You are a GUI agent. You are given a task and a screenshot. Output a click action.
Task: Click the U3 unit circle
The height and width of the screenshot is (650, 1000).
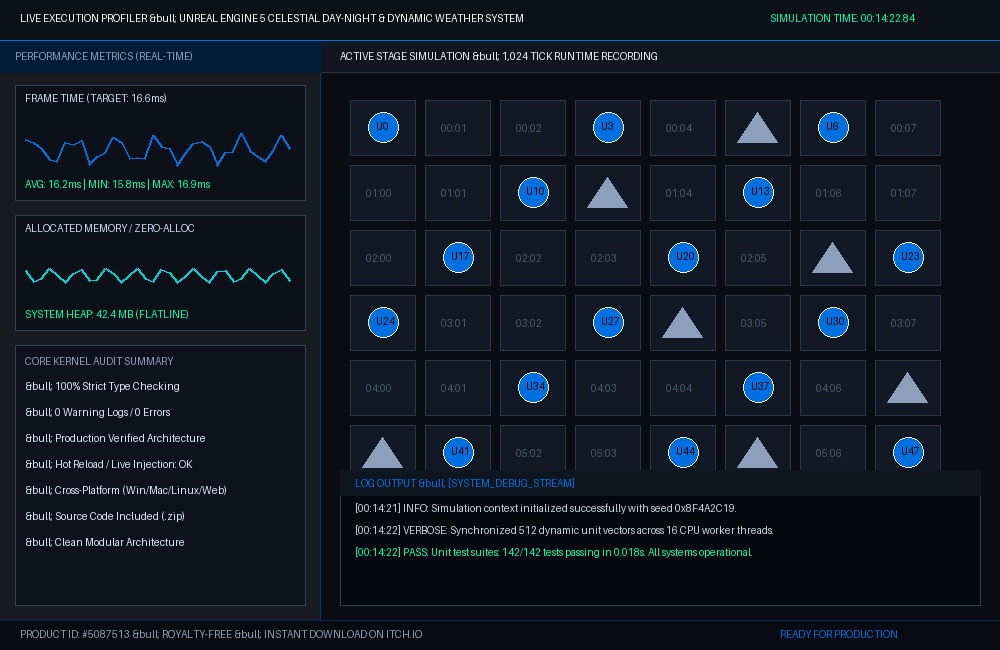[x=608, y=128]
